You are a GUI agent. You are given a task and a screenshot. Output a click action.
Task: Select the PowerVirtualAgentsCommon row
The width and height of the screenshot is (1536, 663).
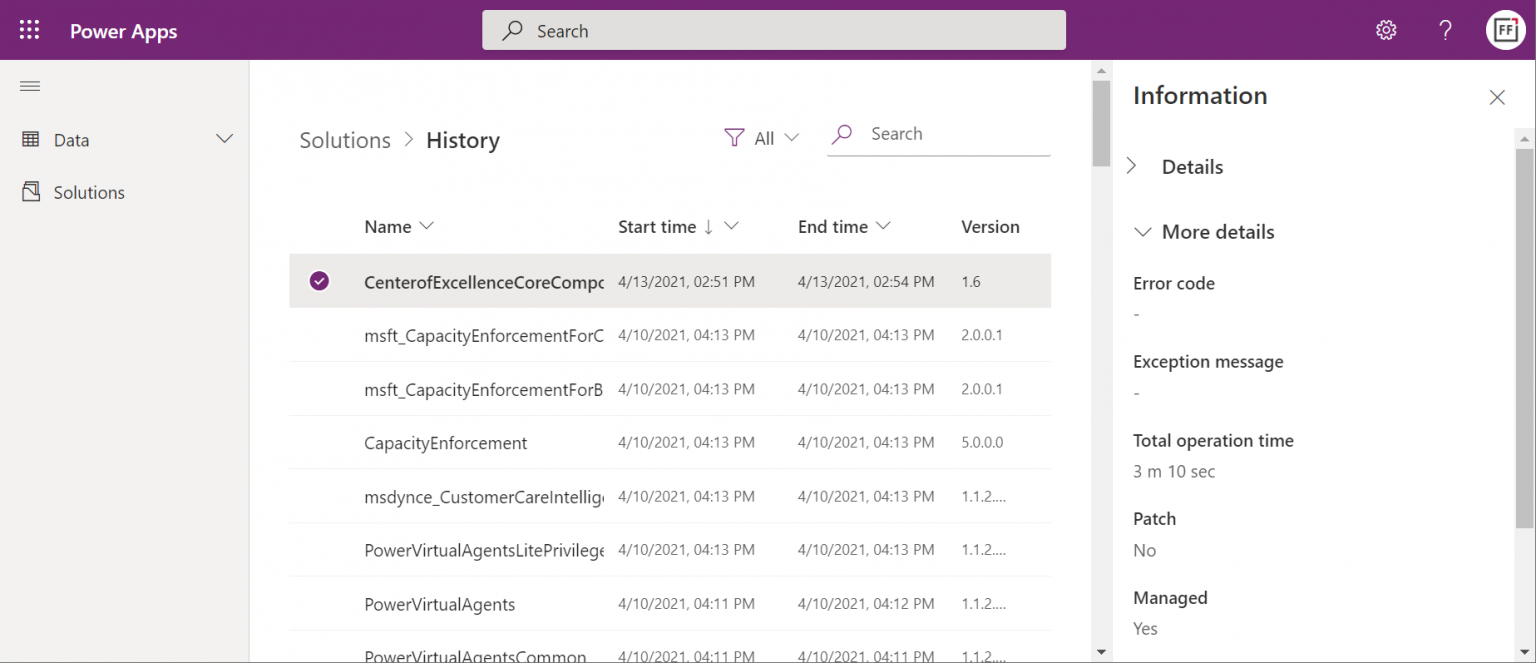[670, 648]
